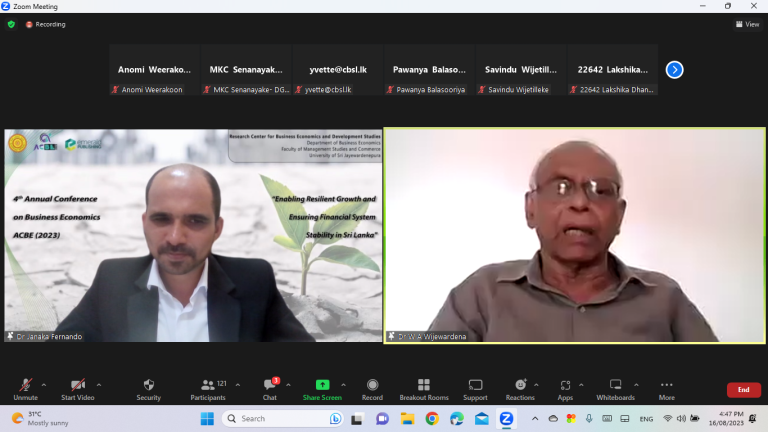Open the Whiteboards tool
The width and height of the screenshot is (768, 432).
616,385
